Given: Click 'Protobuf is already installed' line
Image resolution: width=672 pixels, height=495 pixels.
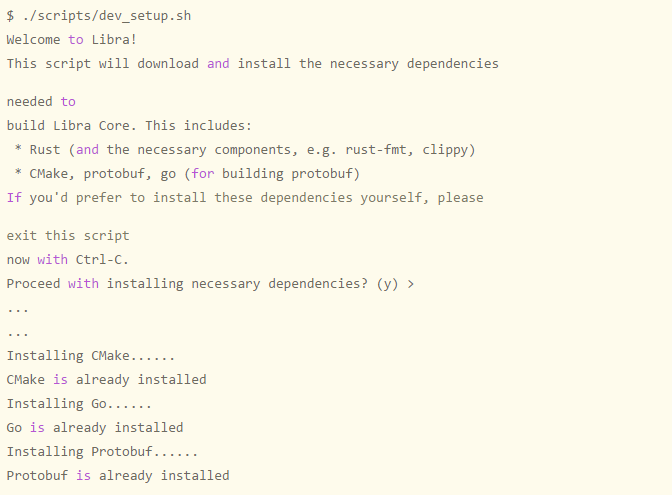Looking at the screenshot, I should tap(118, 476).
